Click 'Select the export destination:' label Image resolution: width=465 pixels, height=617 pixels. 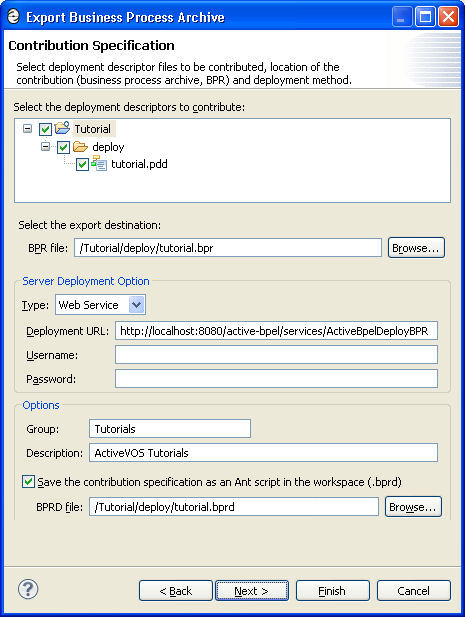tap(90, 225)
